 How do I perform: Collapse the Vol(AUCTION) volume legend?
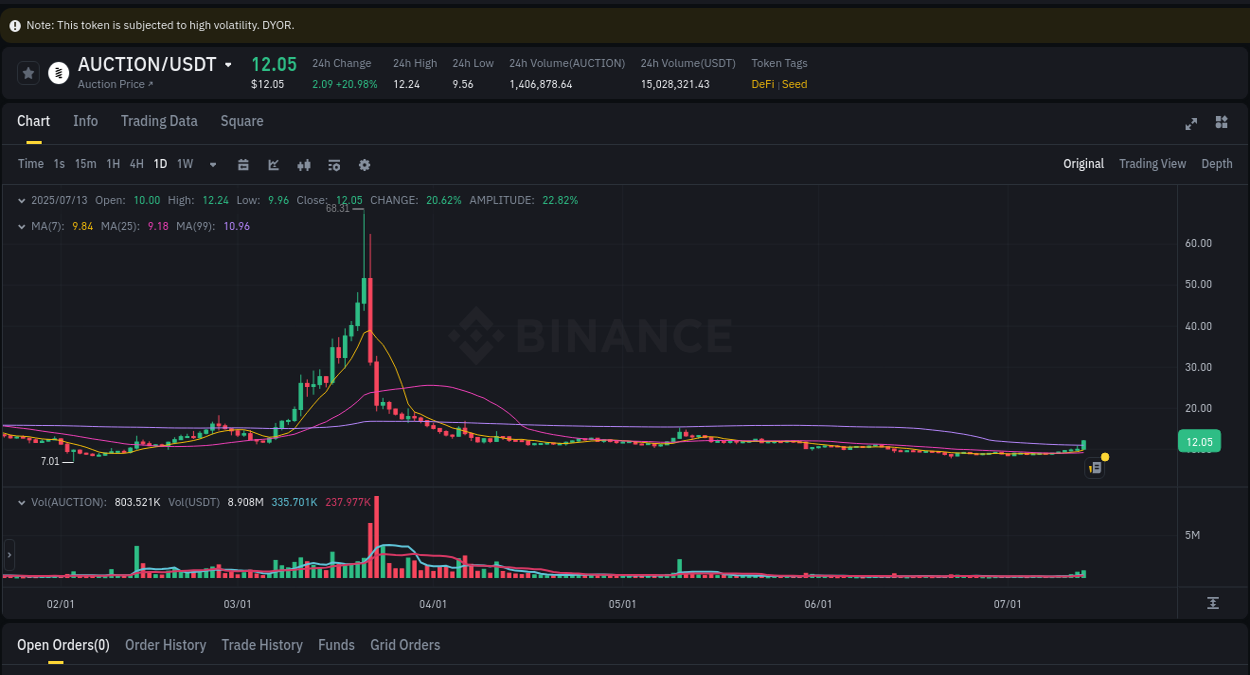[x=22, y=502]
